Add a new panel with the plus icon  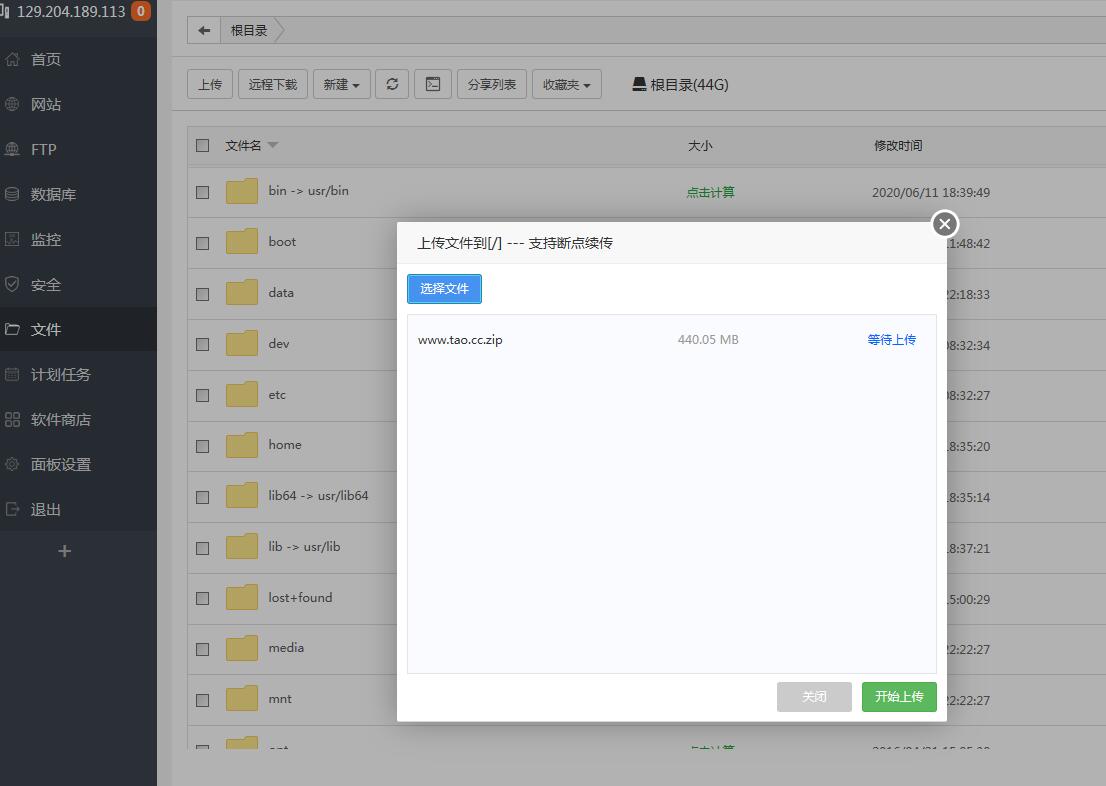(x=65, y=551)
